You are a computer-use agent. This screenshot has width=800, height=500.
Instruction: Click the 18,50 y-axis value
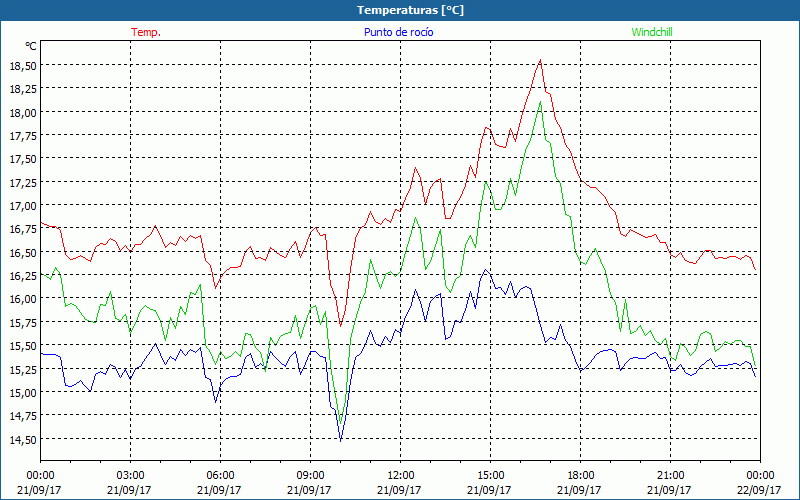click(x=23, y=66)
